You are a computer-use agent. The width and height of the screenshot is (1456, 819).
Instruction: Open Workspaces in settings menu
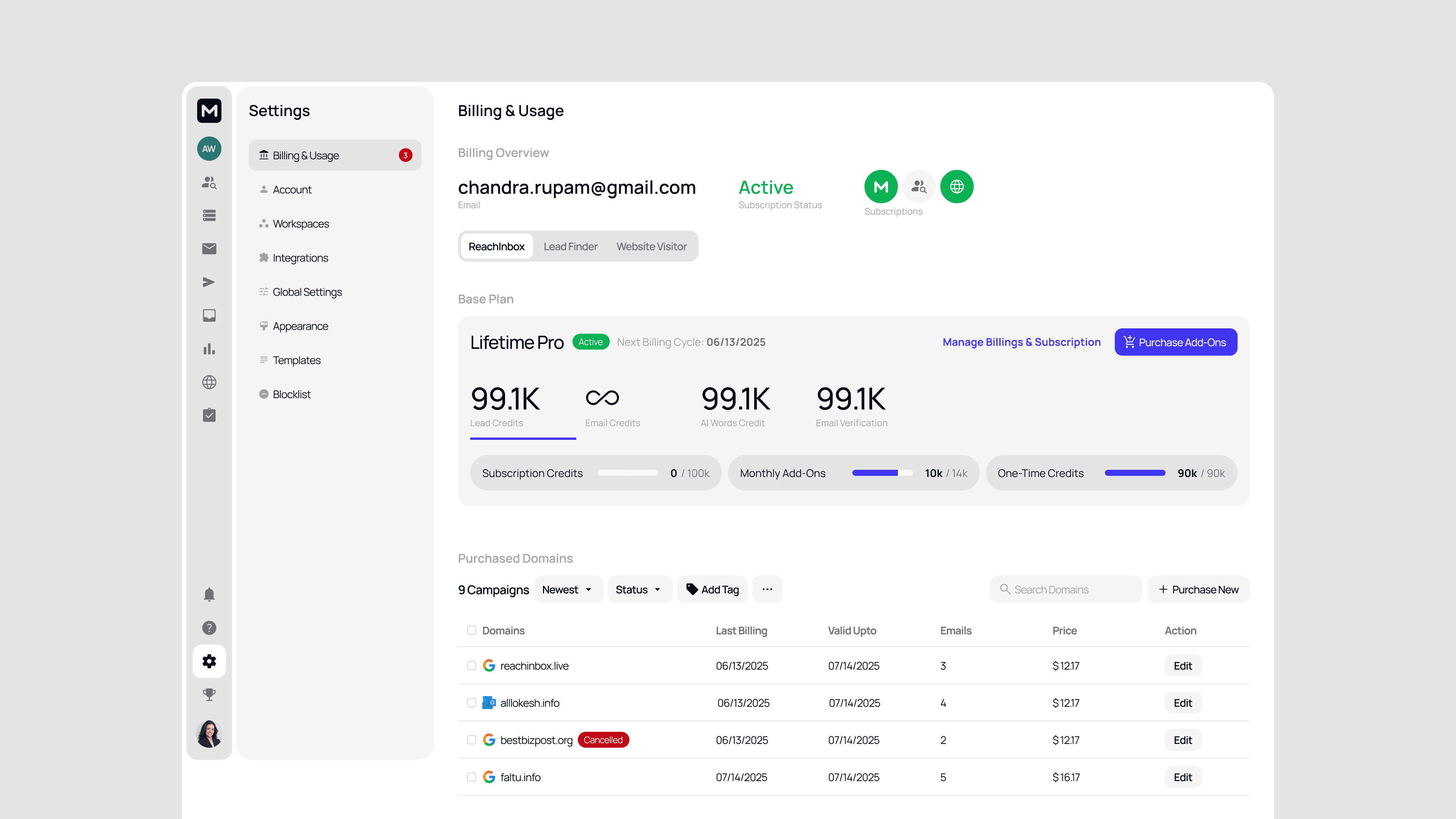[301, 224]
